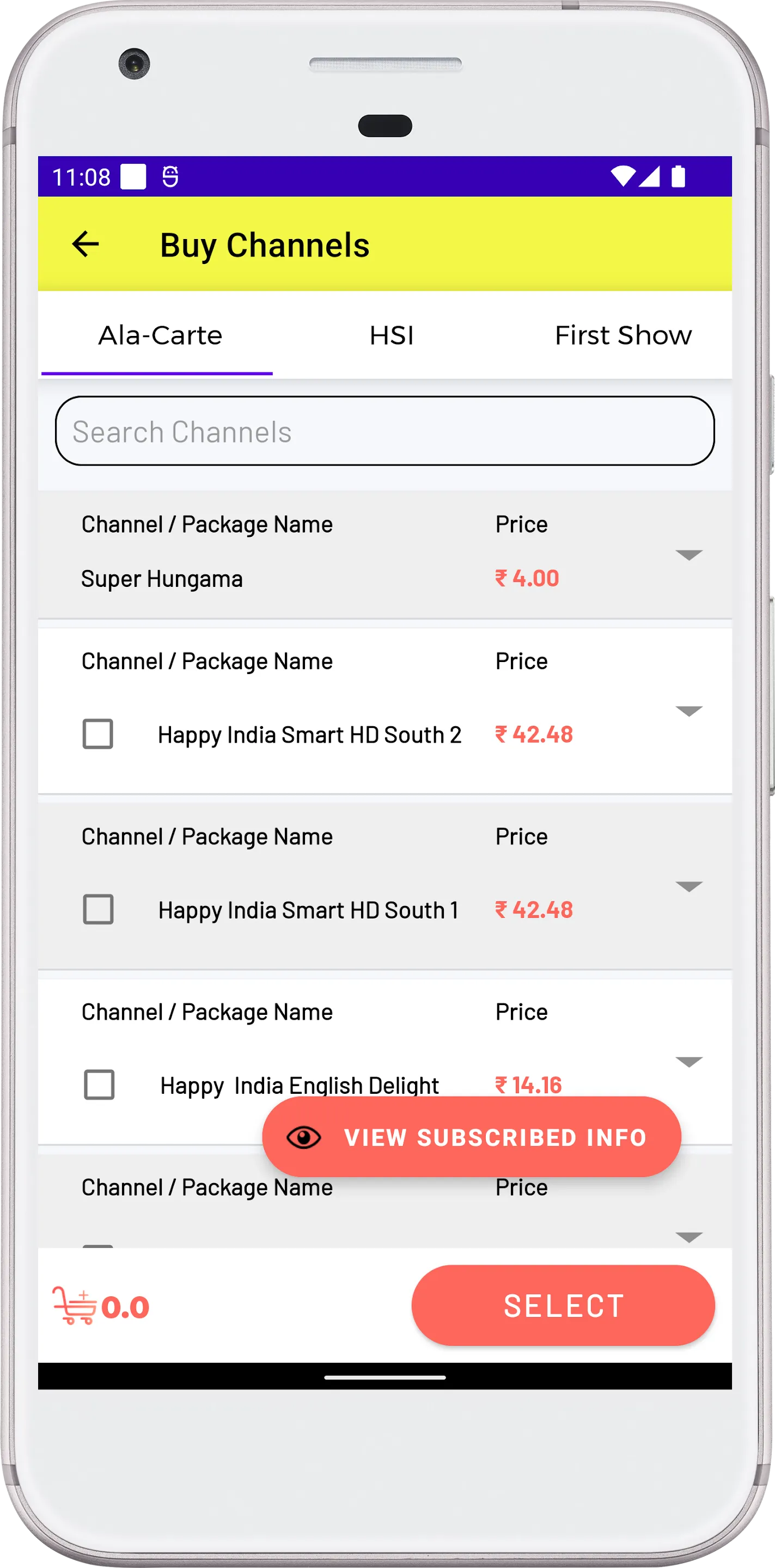
Task: Tap the cellular signal icon
Action: (x=650, y=176)
